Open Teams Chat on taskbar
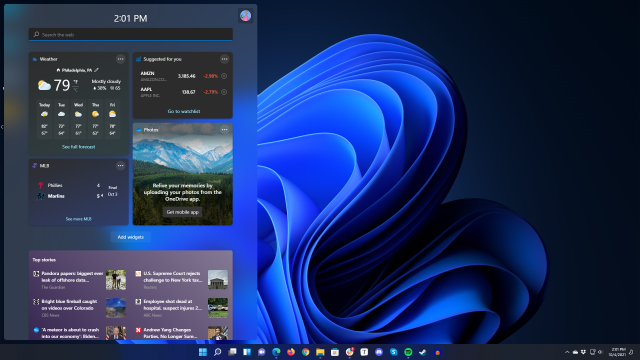 262,352
